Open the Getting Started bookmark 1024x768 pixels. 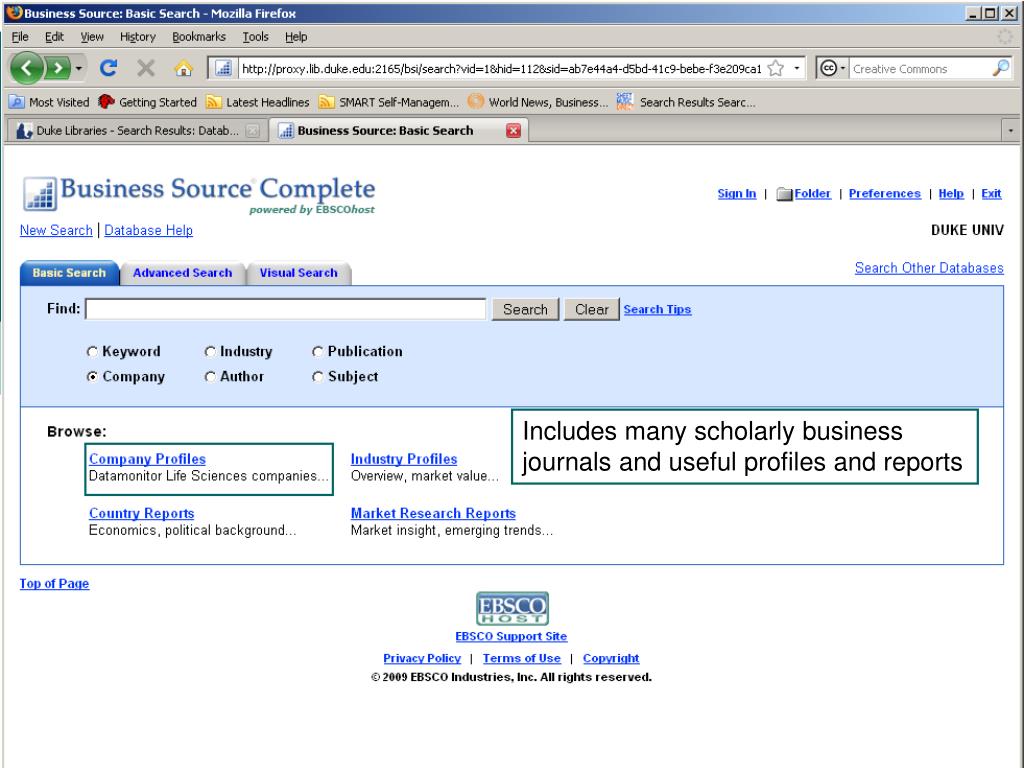pyautogui.click(x=148, y=102)
